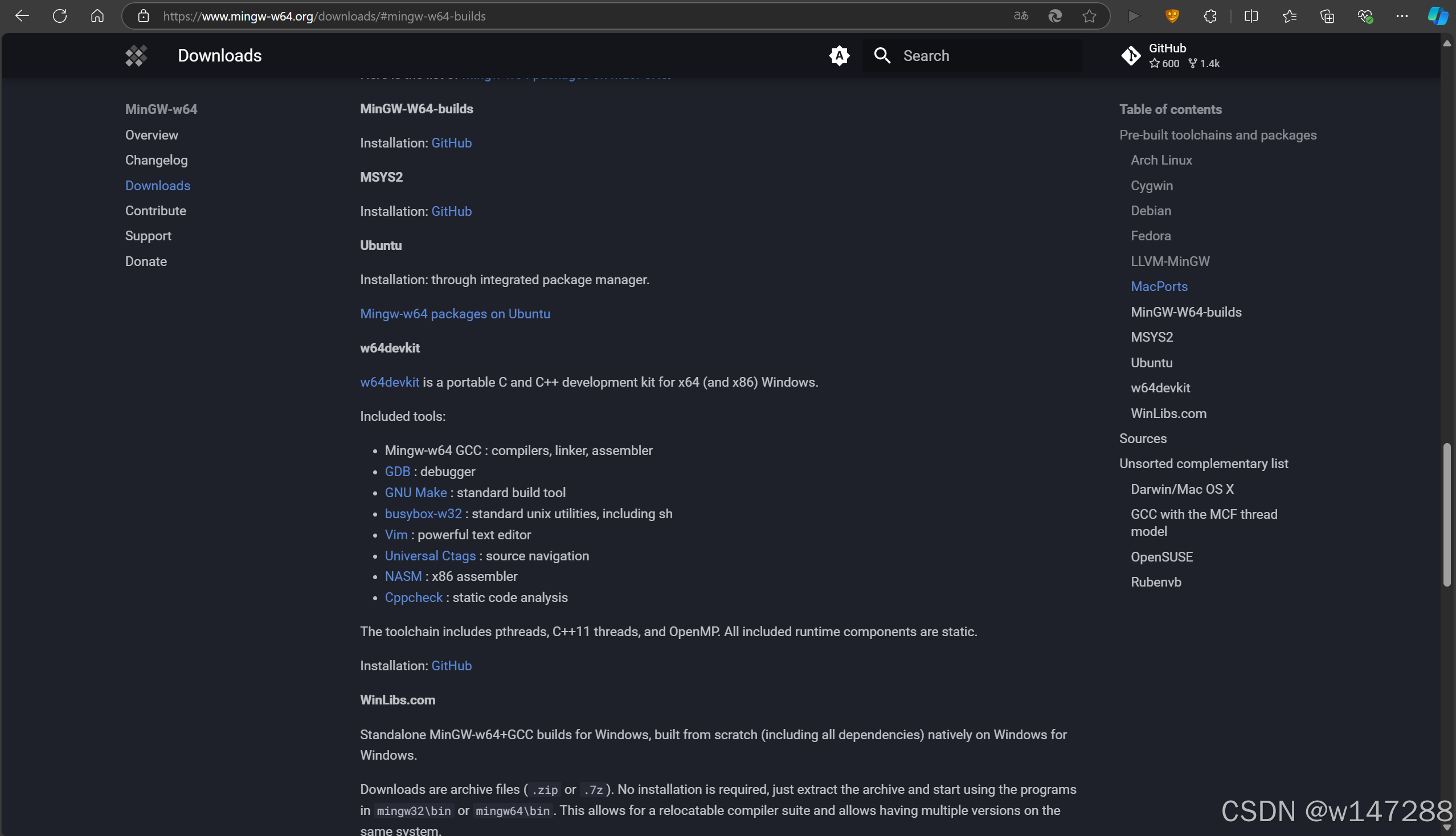Open Mingw-w64 packages on Ubuntu link

455,313
